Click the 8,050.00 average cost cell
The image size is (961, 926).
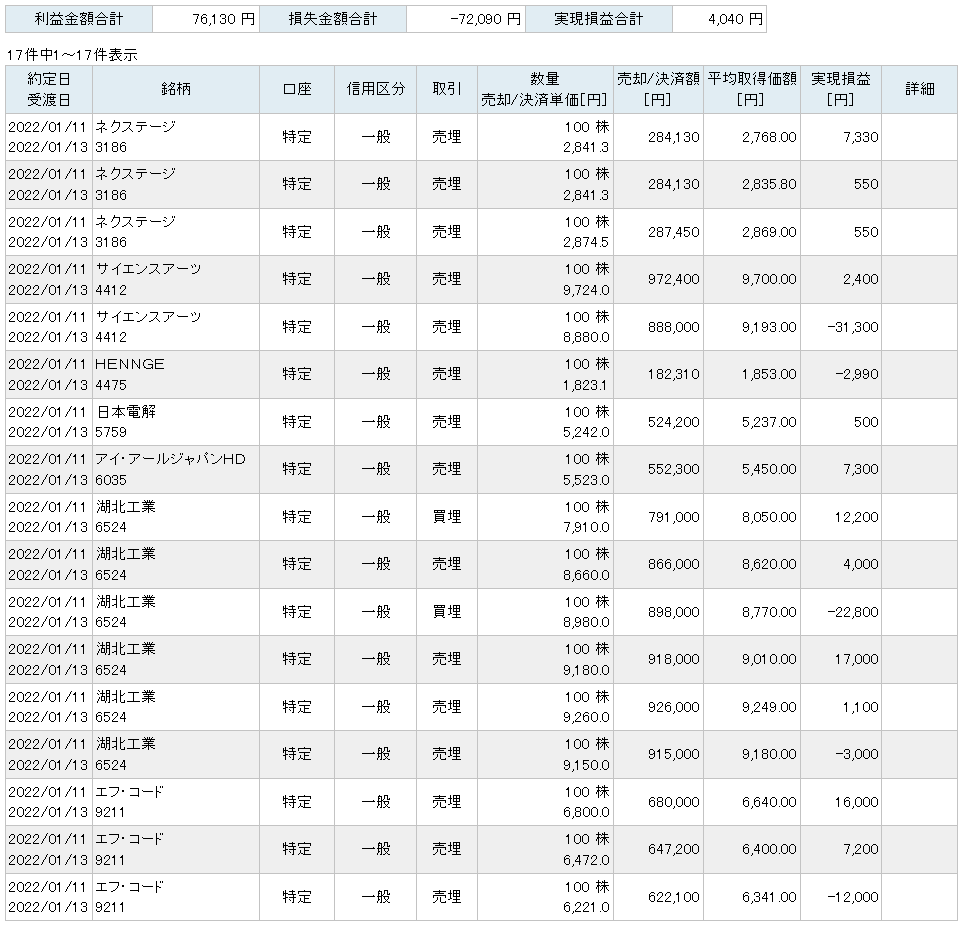coord(752,517)
